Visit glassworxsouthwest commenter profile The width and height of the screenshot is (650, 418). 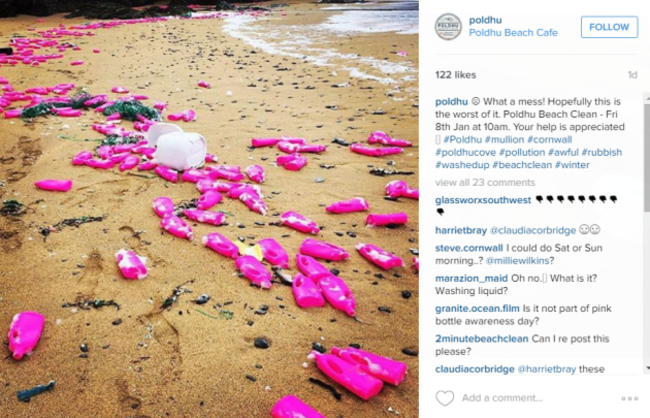point(483,200)
